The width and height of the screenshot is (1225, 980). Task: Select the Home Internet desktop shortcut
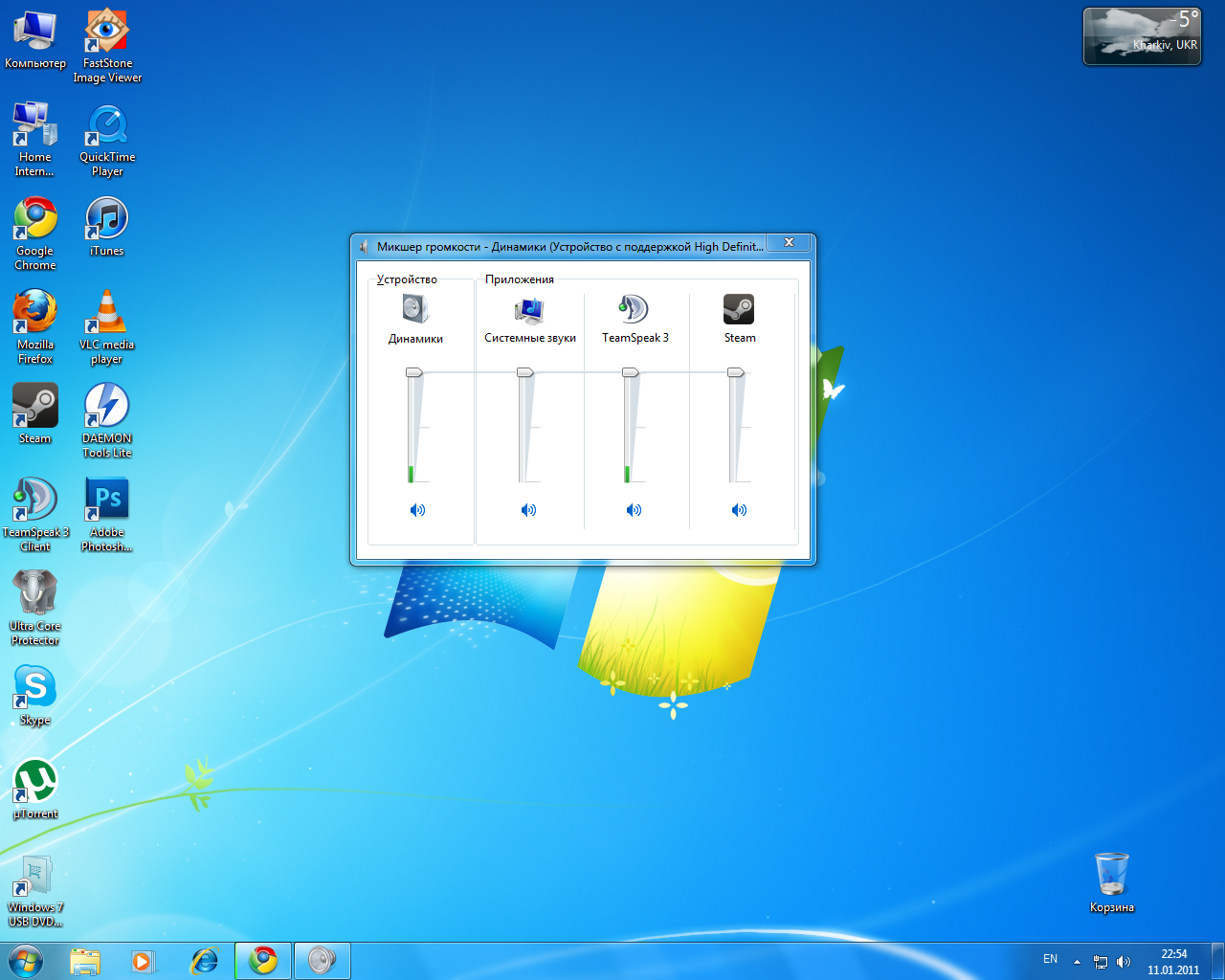tap(35, 140)
